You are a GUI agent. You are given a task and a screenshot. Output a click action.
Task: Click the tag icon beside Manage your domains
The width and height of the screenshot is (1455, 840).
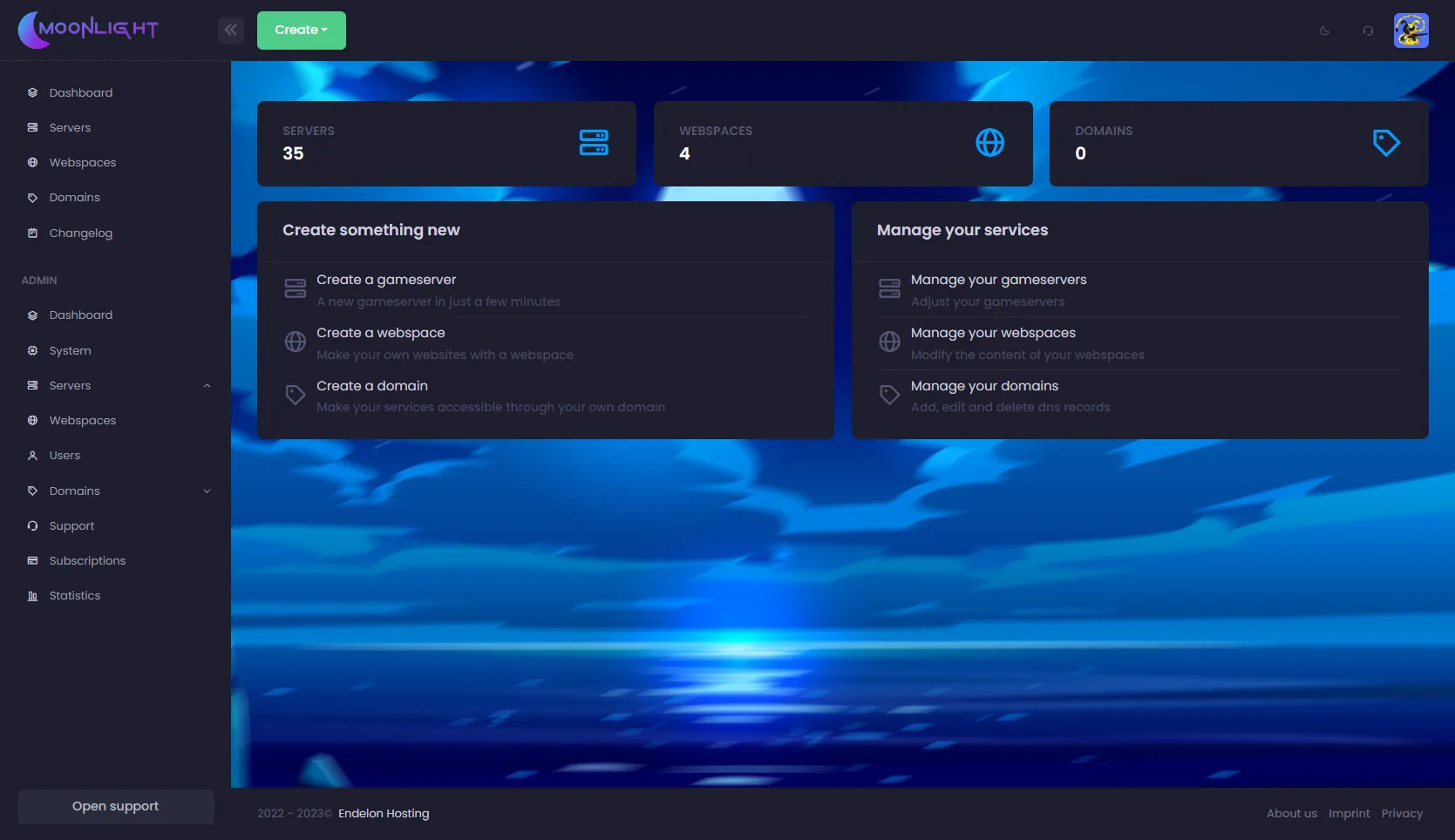click(889, 395)
